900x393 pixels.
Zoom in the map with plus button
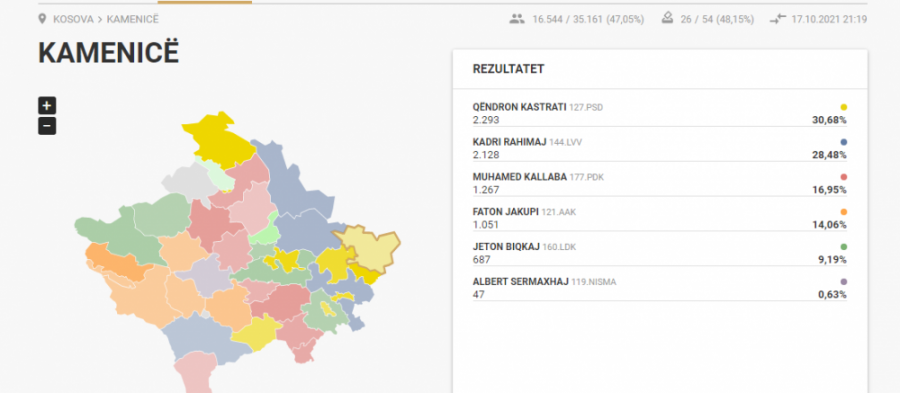(x=47, y=106)
